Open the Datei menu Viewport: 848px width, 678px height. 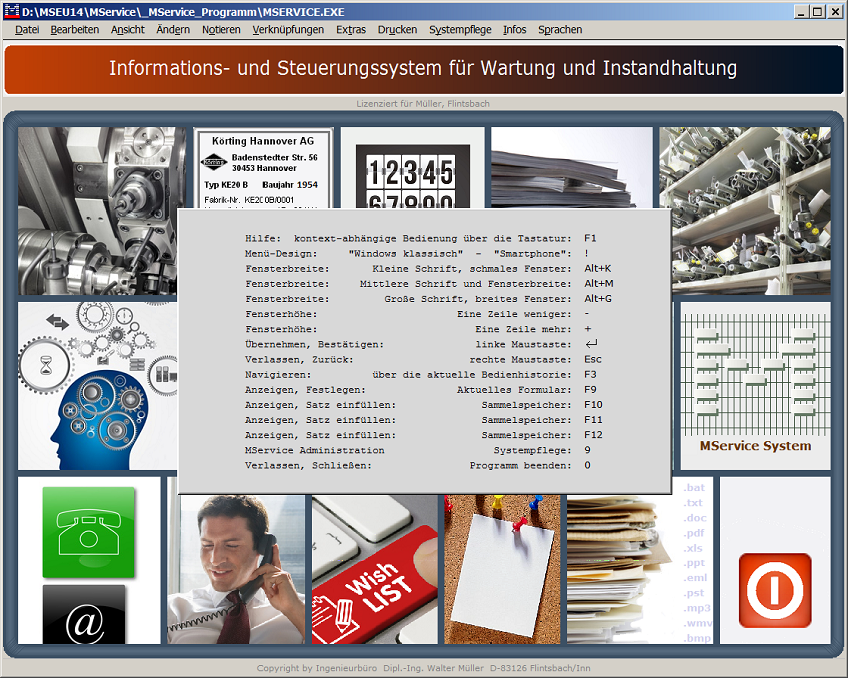(x=26, y=30)
